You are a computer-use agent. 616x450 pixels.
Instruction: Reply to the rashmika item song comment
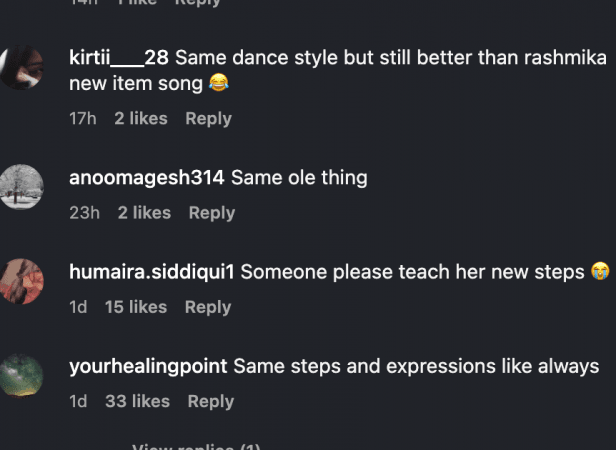coord(208,118)
